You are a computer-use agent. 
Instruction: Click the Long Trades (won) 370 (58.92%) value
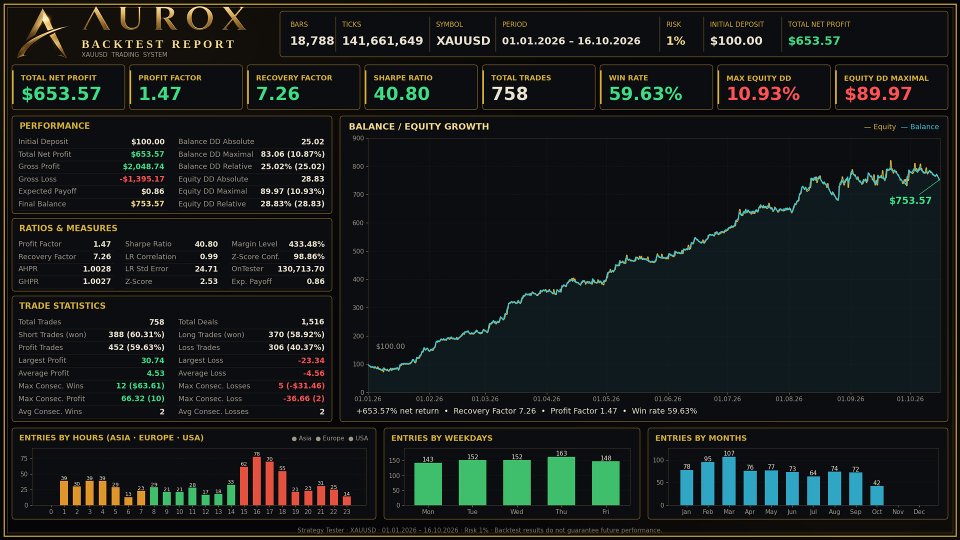(x=296, y=335)
